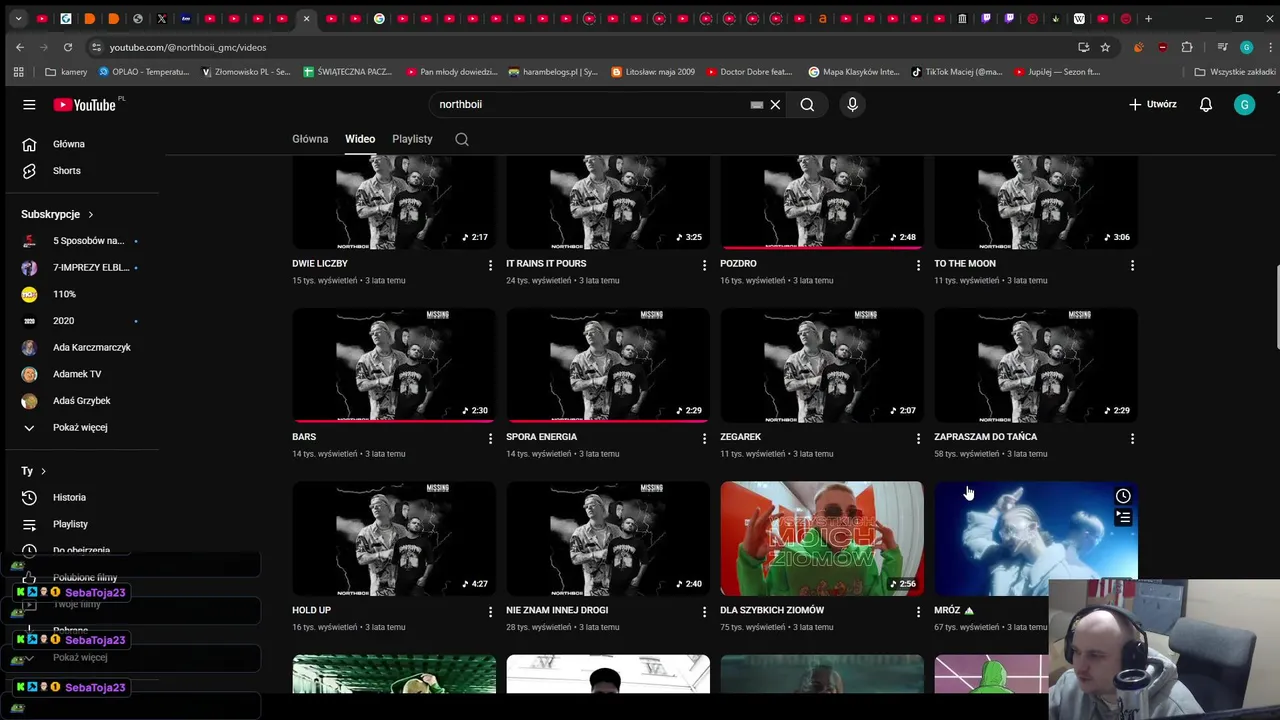Open options menu for BARS
Screen dimensions: 1280x720
tap(490, 438)
